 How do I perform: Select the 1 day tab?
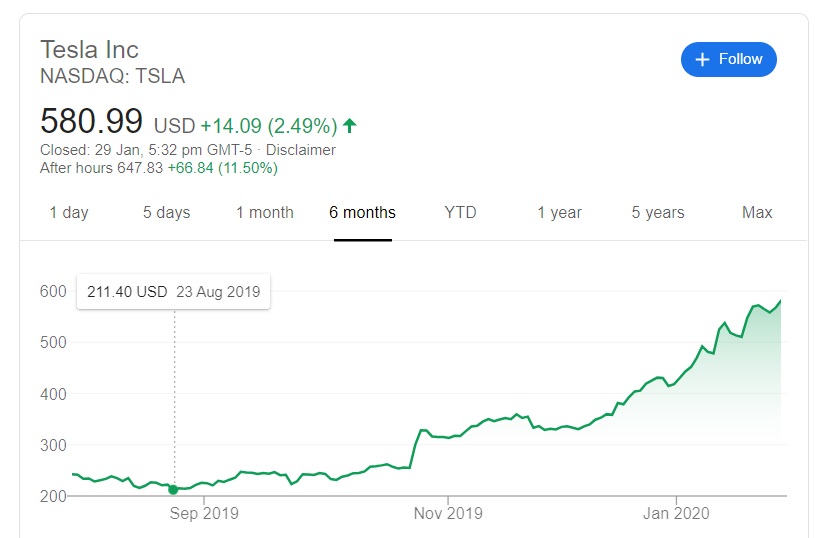click(69, 212)
